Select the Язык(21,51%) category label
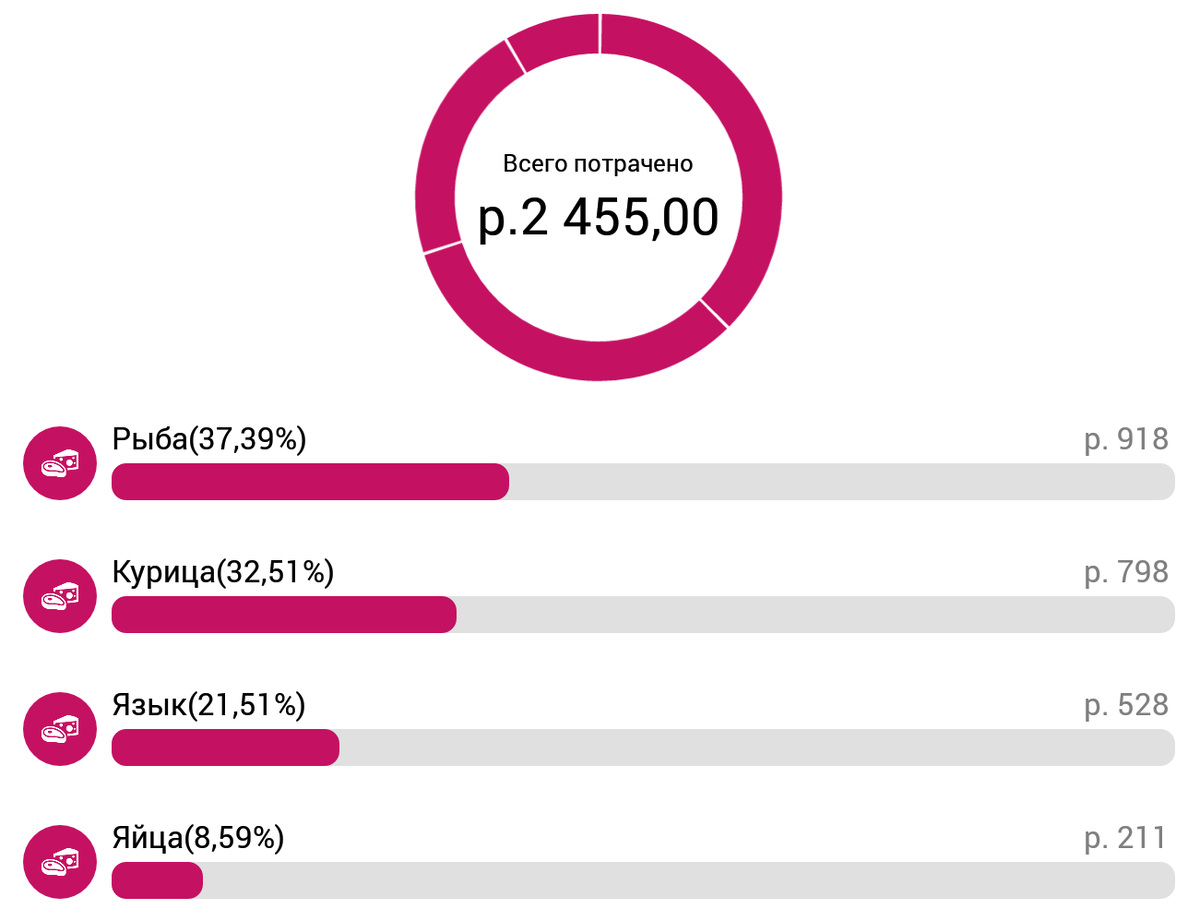Image resolution: width=1200 pixels, height=921 pixels. [208, 706]
